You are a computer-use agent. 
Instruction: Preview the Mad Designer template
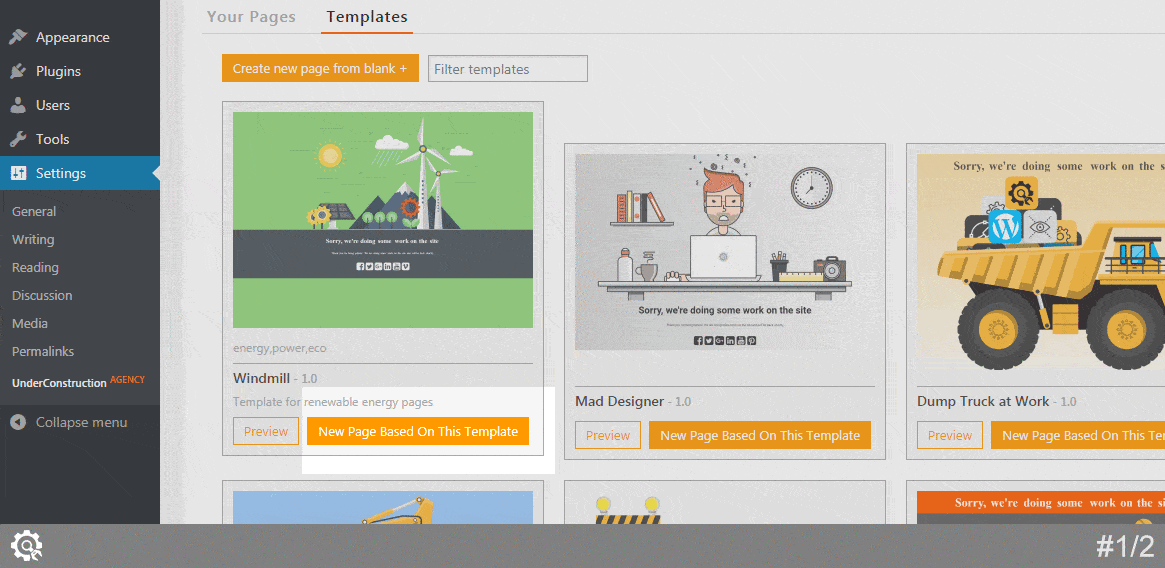[608, 435]
